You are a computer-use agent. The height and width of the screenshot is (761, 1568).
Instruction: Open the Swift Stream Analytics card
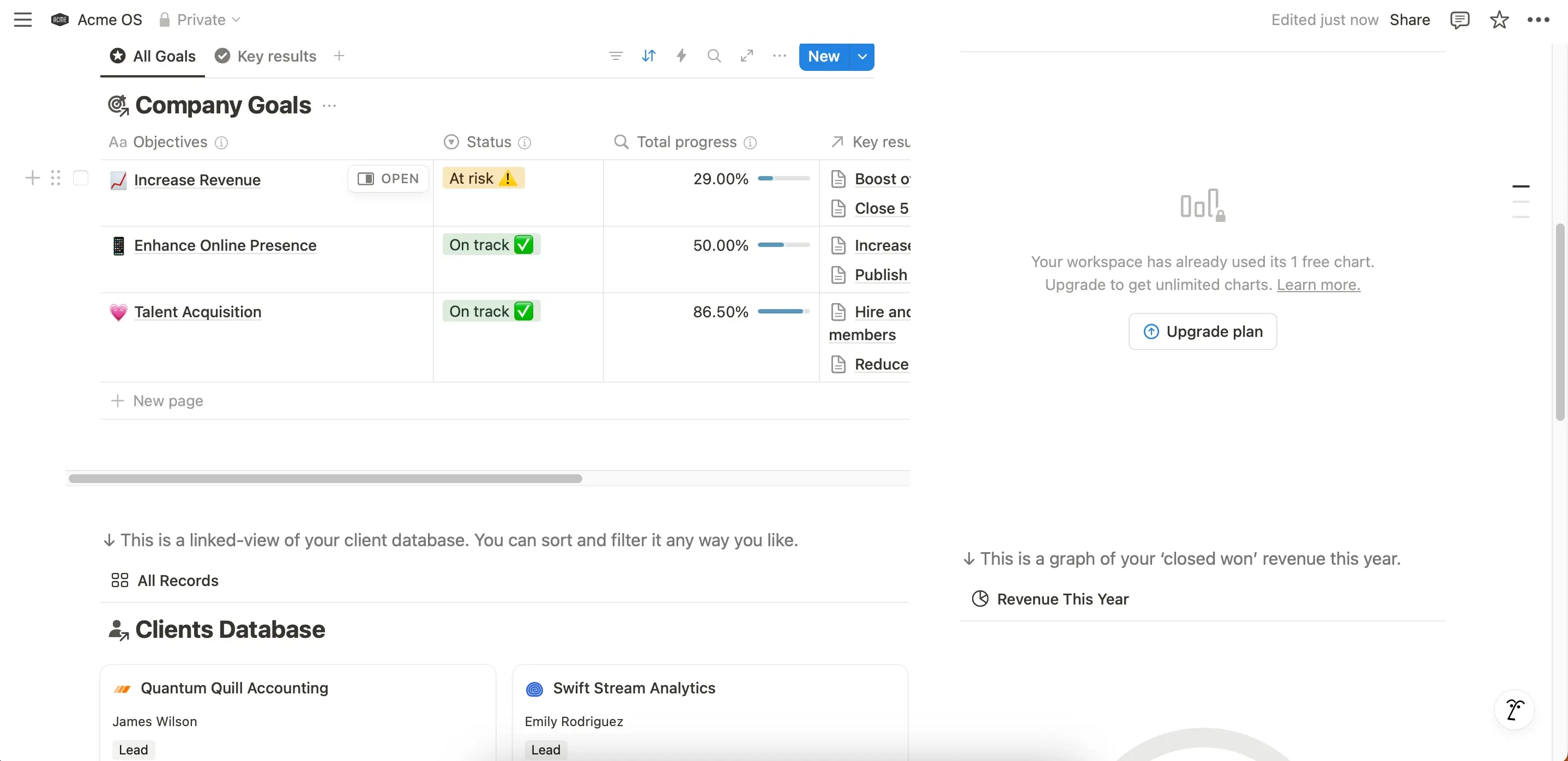[x=710, y=712]
